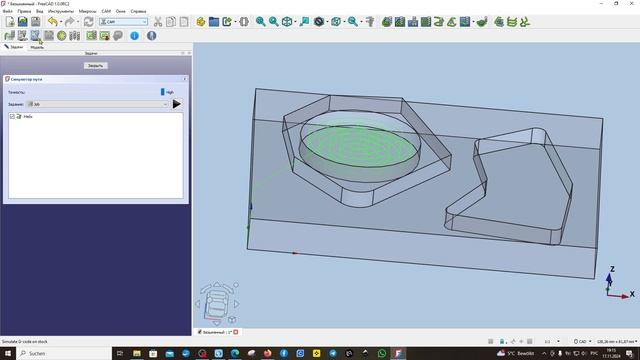640x360 pixels.
Task: Create a group with the blue folder icon
Action: tap(214, 22)
